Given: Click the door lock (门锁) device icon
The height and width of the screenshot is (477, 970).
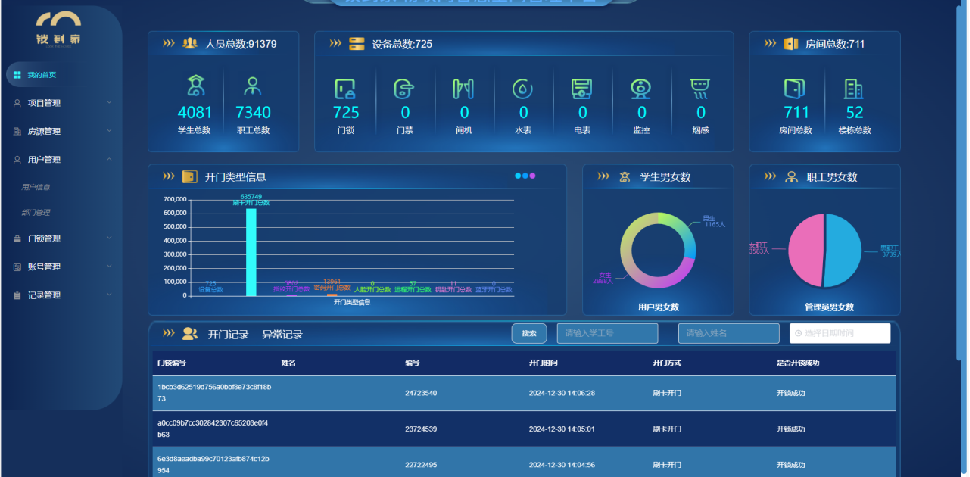Looking at the screenshot, I should tap(345, 89).
